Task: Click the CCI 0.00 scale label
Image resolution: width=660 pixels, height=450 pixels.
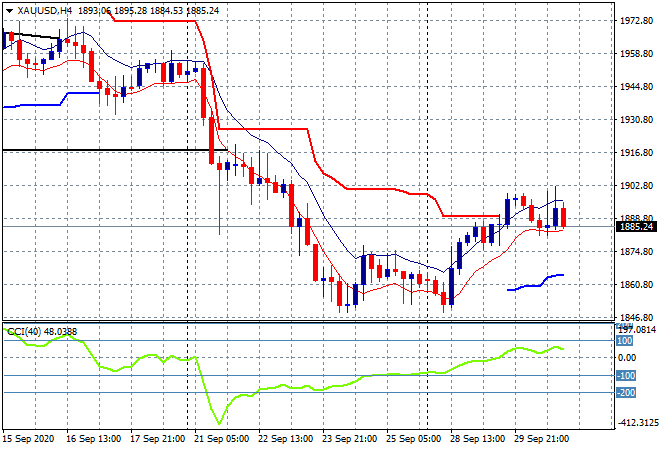Action: pyautogui.click(x=627, y=358)
